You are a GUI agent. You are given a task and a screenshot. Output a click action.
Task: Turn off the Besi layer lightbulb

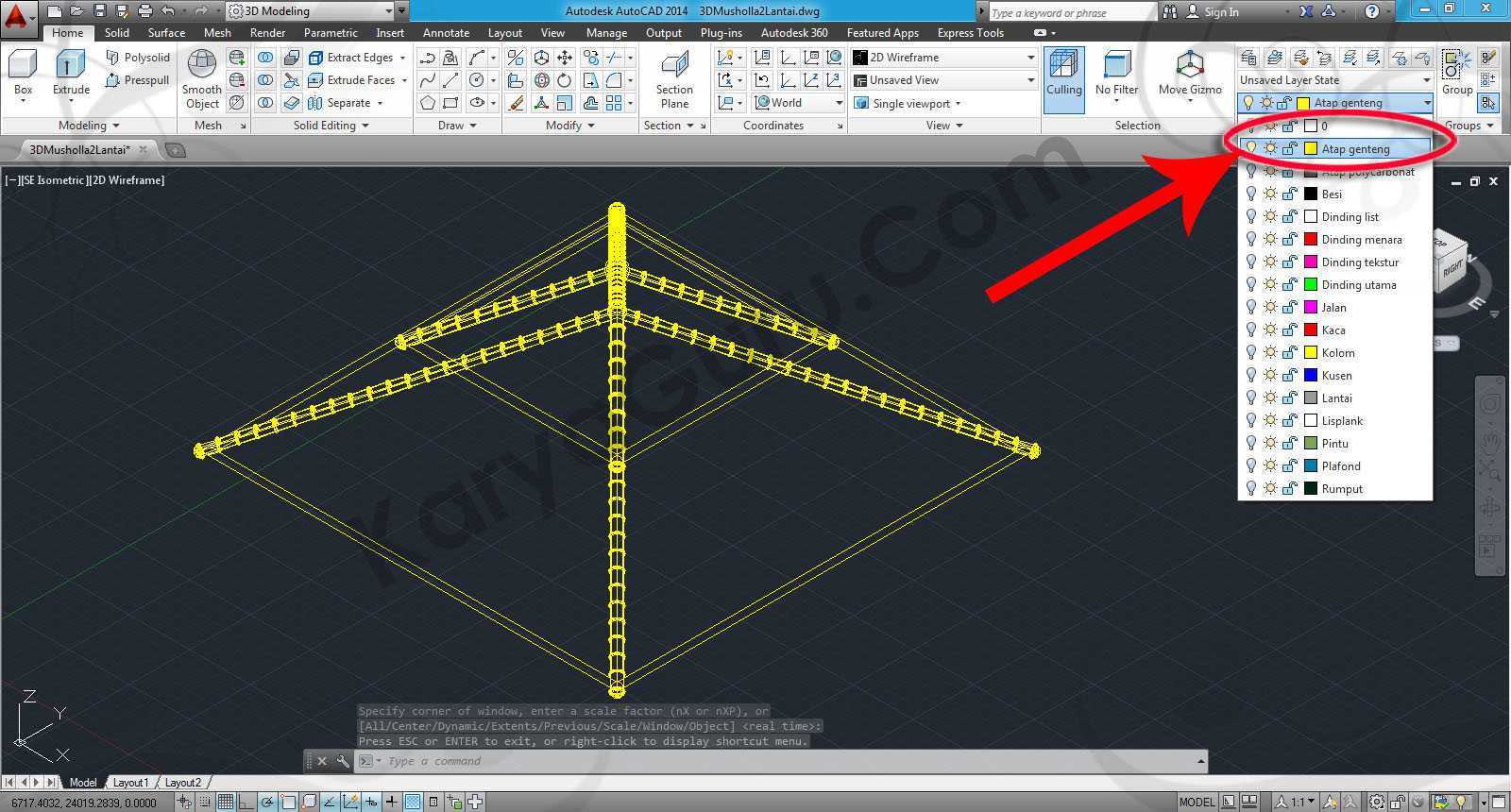click(x=1251, y=194)
